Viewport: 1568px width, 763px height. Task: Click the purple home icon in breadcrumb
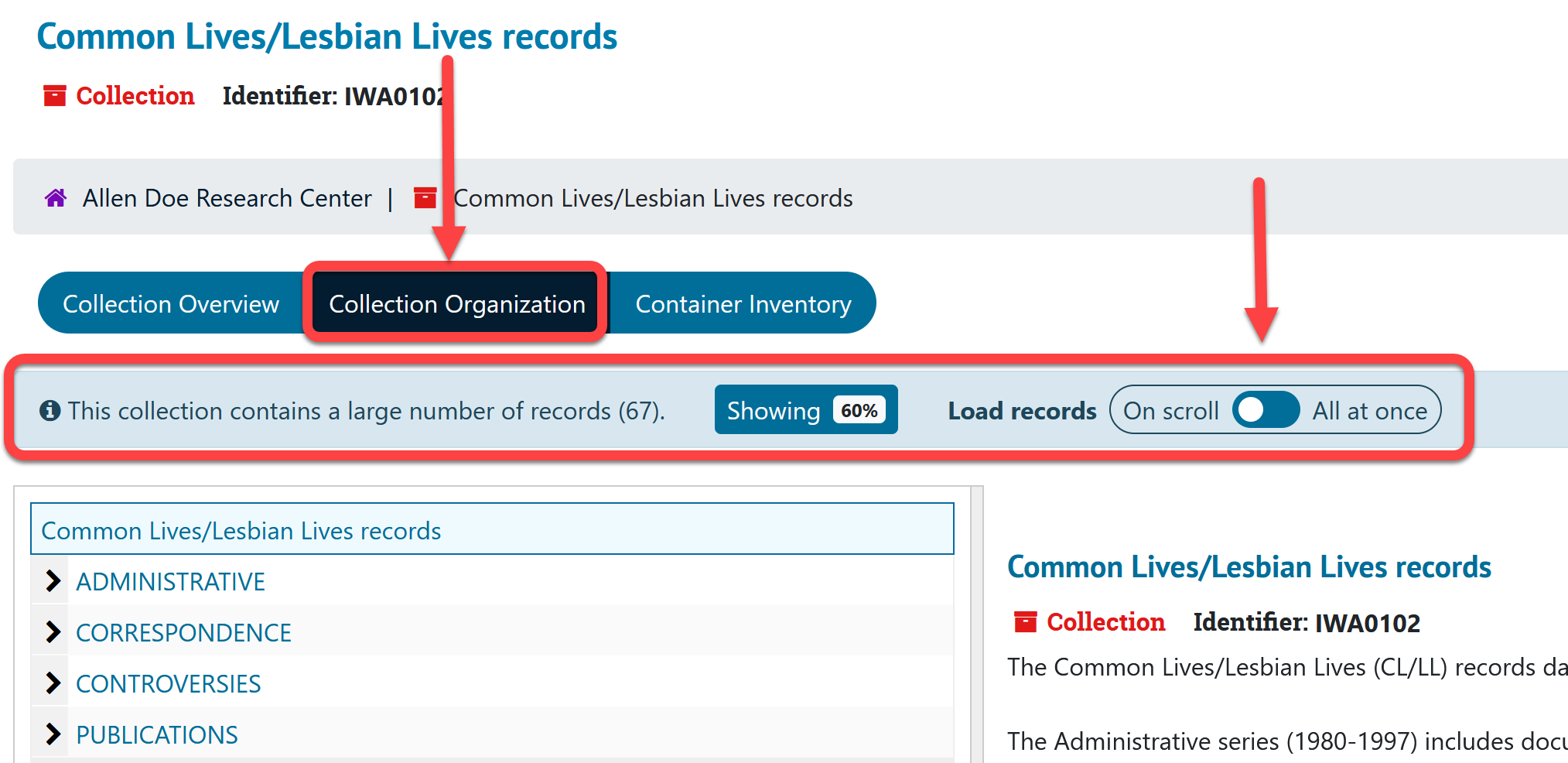point(56,198)
